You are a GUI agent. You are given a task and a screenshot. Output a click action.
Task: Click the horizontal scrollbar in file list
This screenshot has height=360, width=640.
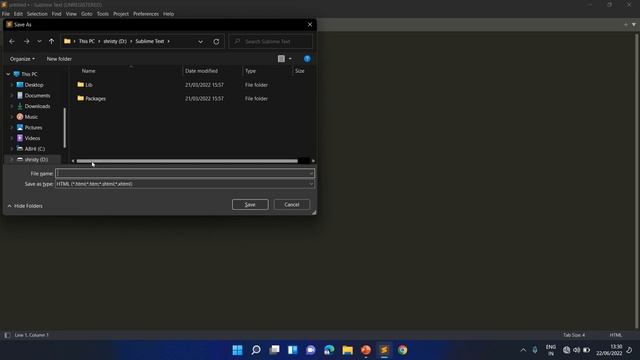point(187,161)
